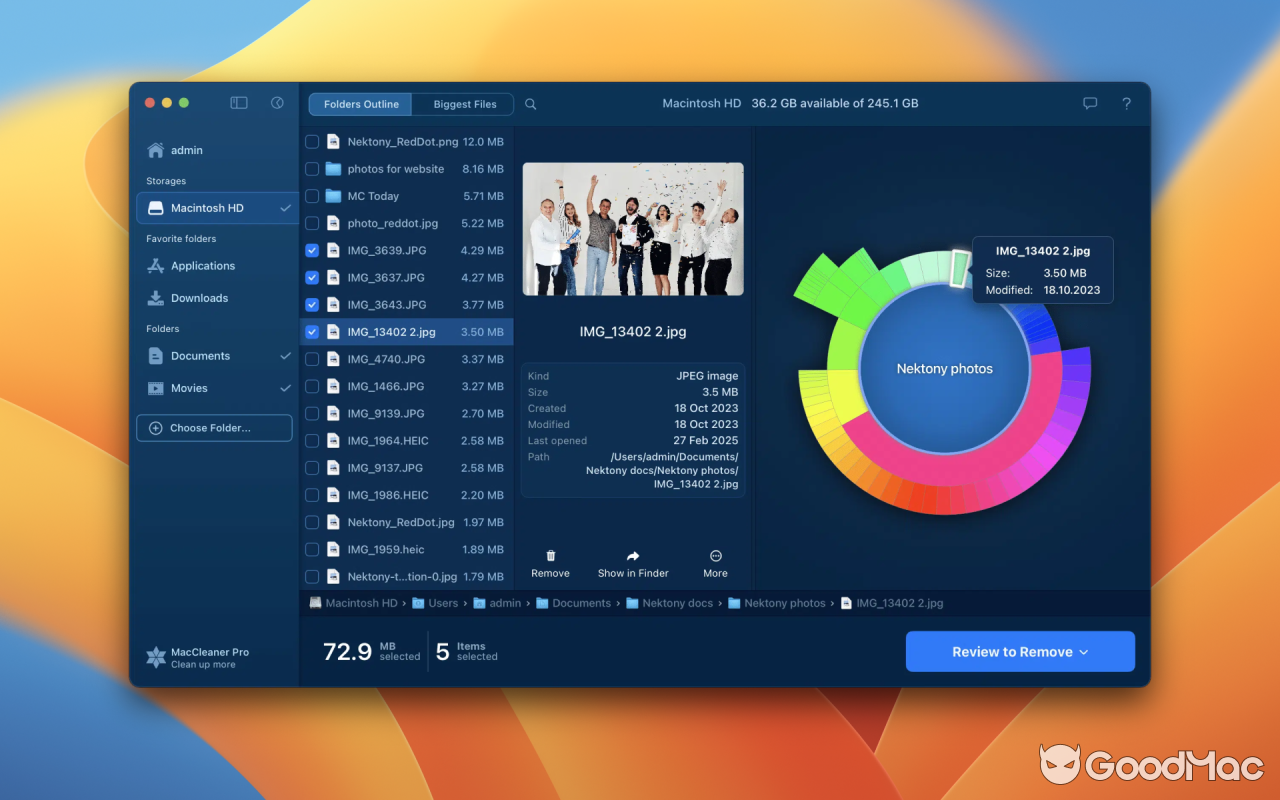The image size is (1280, 800).
Task: Toggle the sidebar panel icon
Action: click(238, 102)
